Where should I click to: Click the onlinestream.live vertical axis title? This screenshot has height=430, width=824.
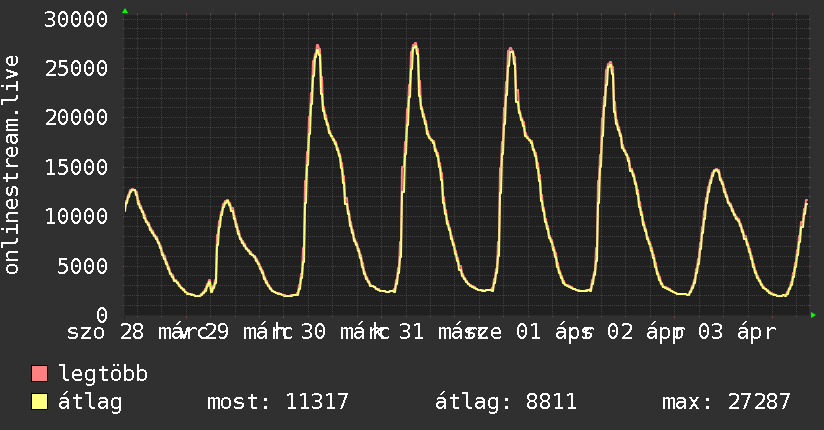[x=12, y=165]
